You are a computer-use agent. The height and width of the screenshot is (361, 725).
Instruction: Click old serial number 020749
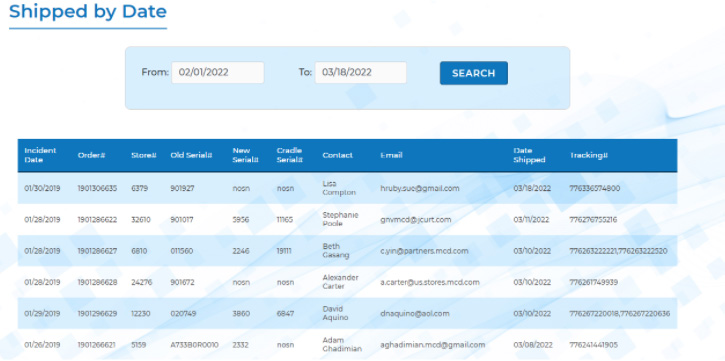click(x=183, y=313)
